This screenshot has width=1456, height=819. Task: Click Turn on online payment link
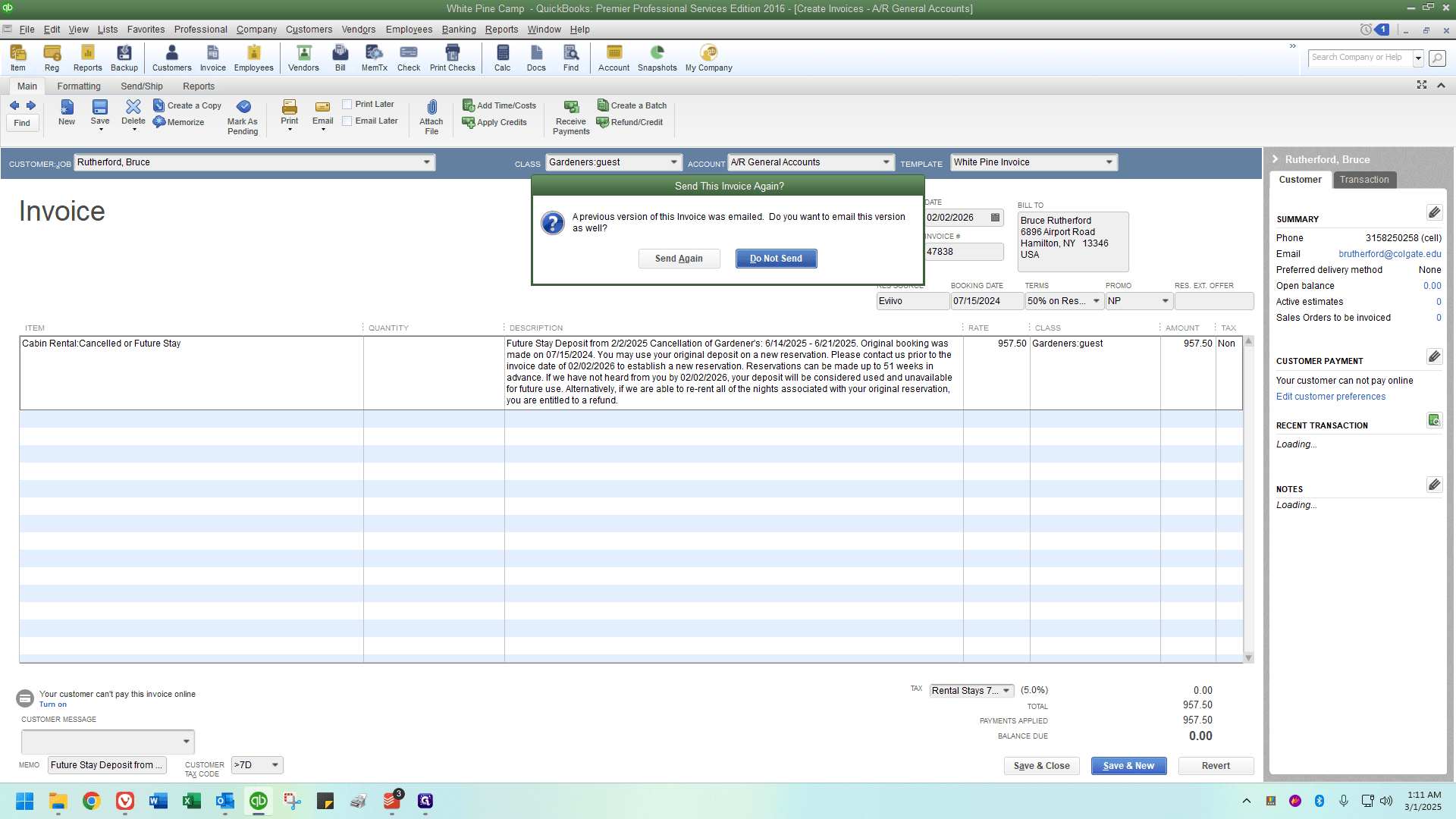tap(53, 704)
